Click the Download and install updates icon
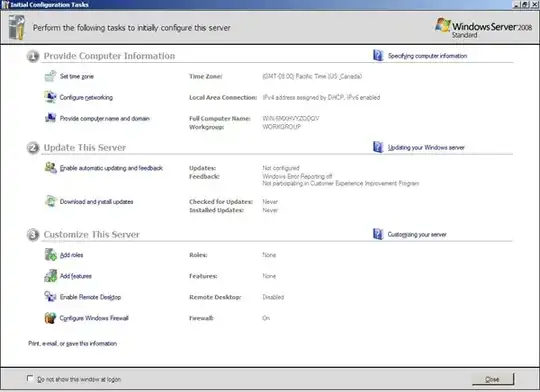The image size is (540, 392). (51, 201)
